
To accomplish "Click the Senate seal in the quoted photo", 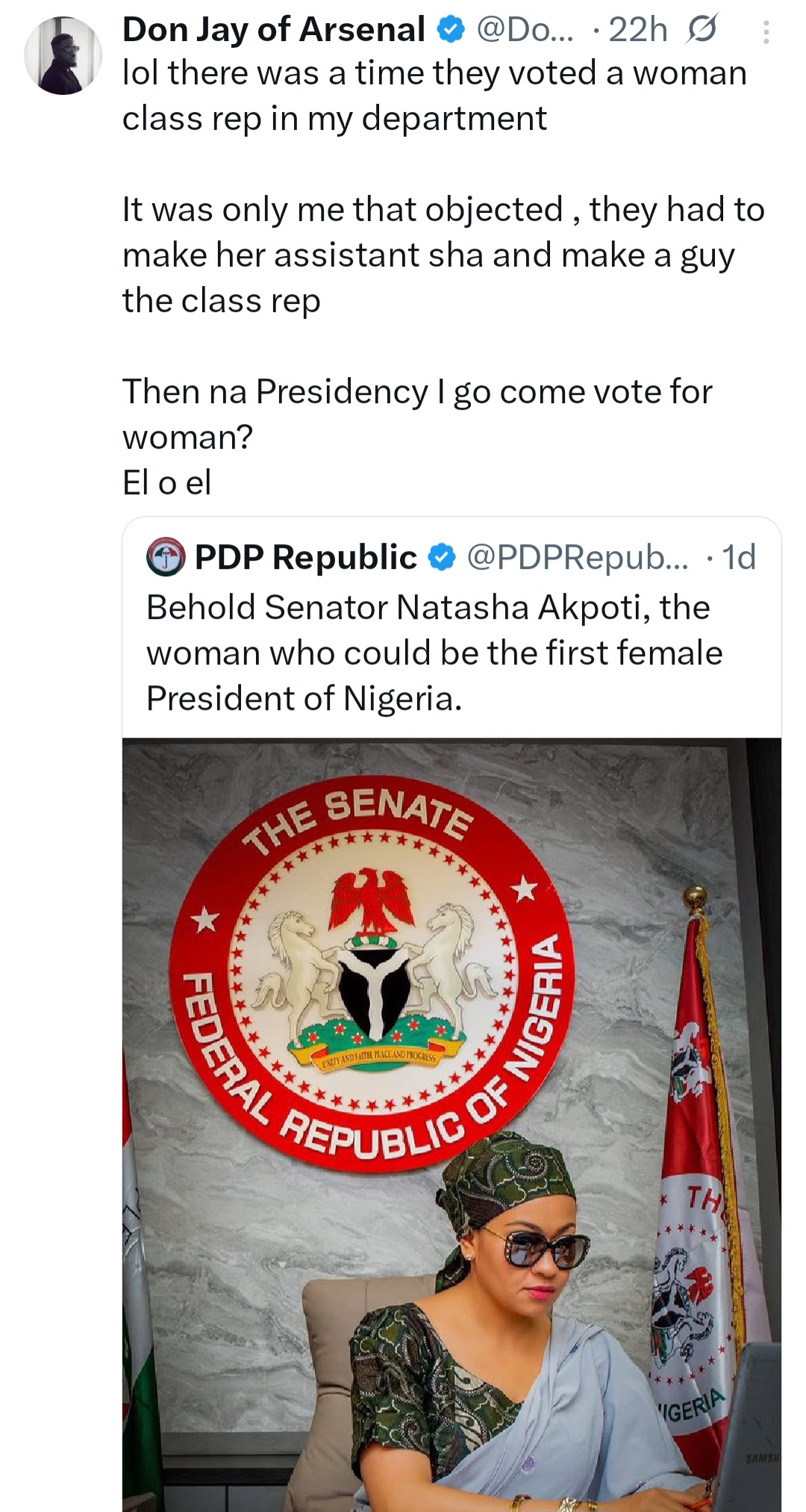I will click(371, 971).
